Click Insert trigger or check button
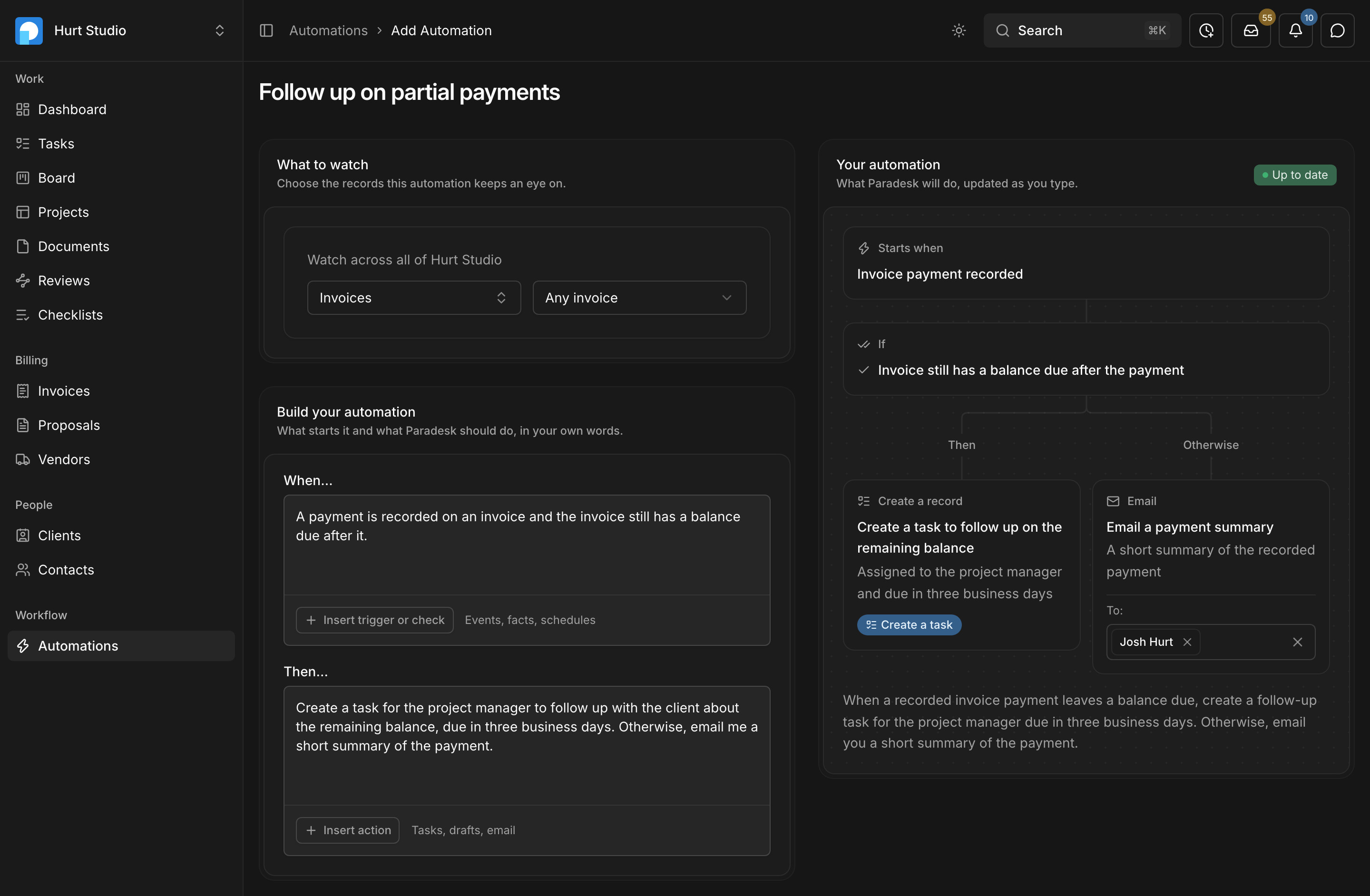 tap(375, 620)
